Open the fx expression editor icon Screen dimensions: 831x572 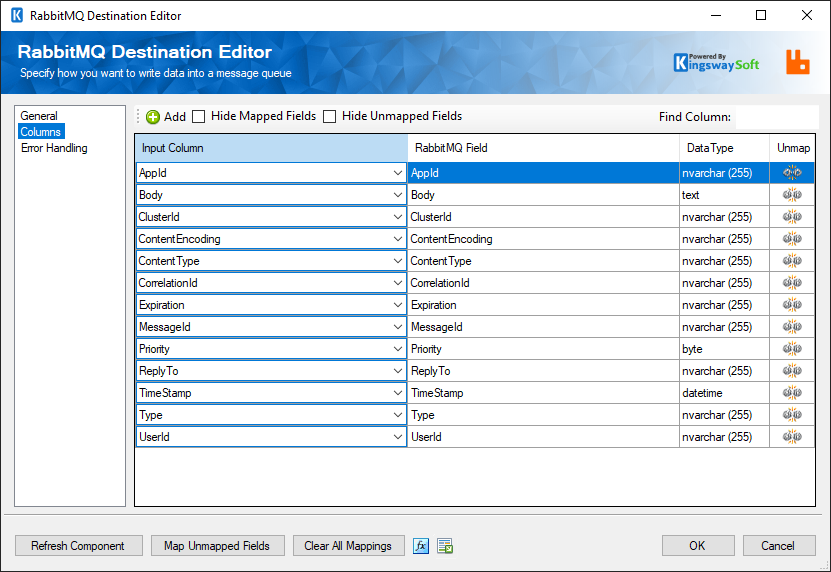click(x=421, y=545)
